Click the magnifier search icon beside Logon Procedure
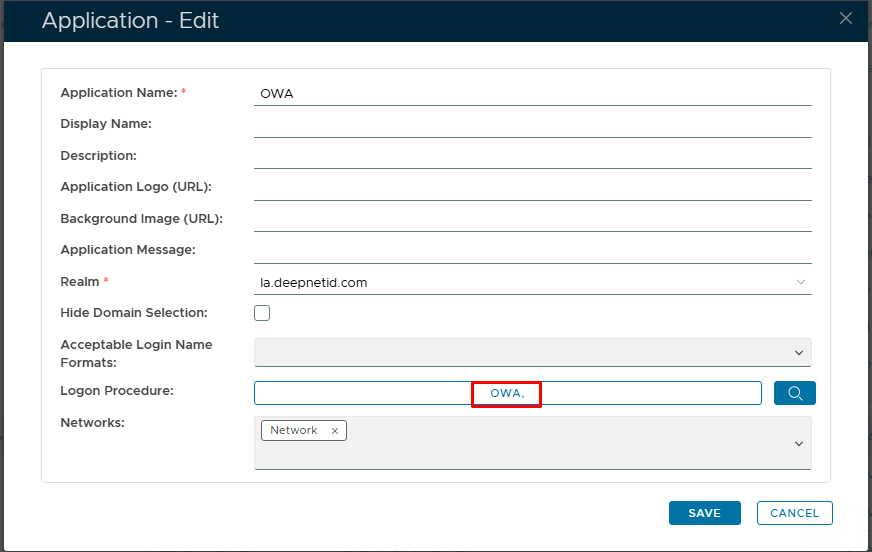Viewport: 872px width, 552px height. click(795, 393)
